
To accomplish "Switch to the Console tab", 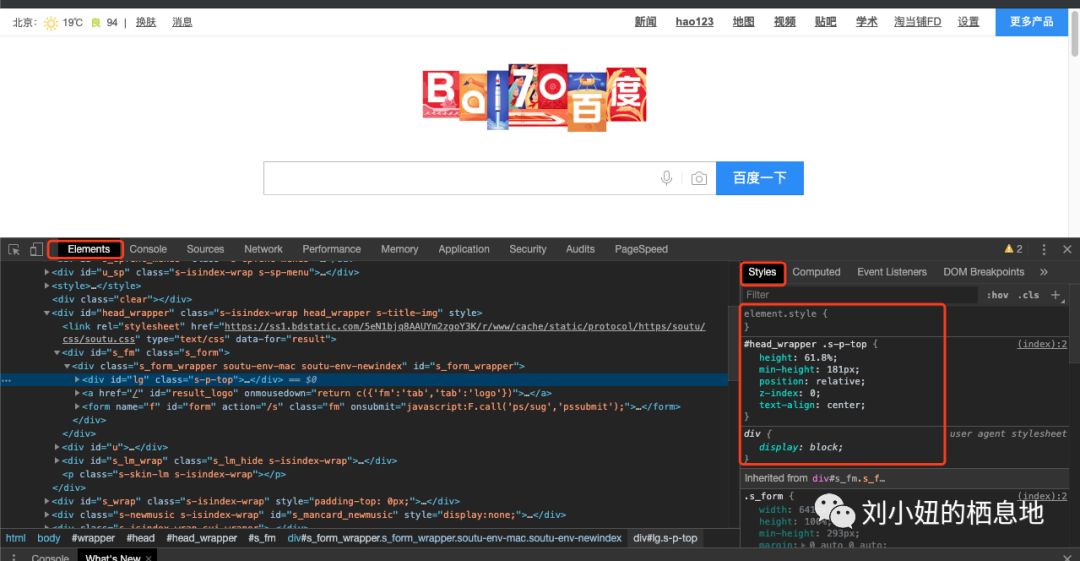I will coord(148,249).
